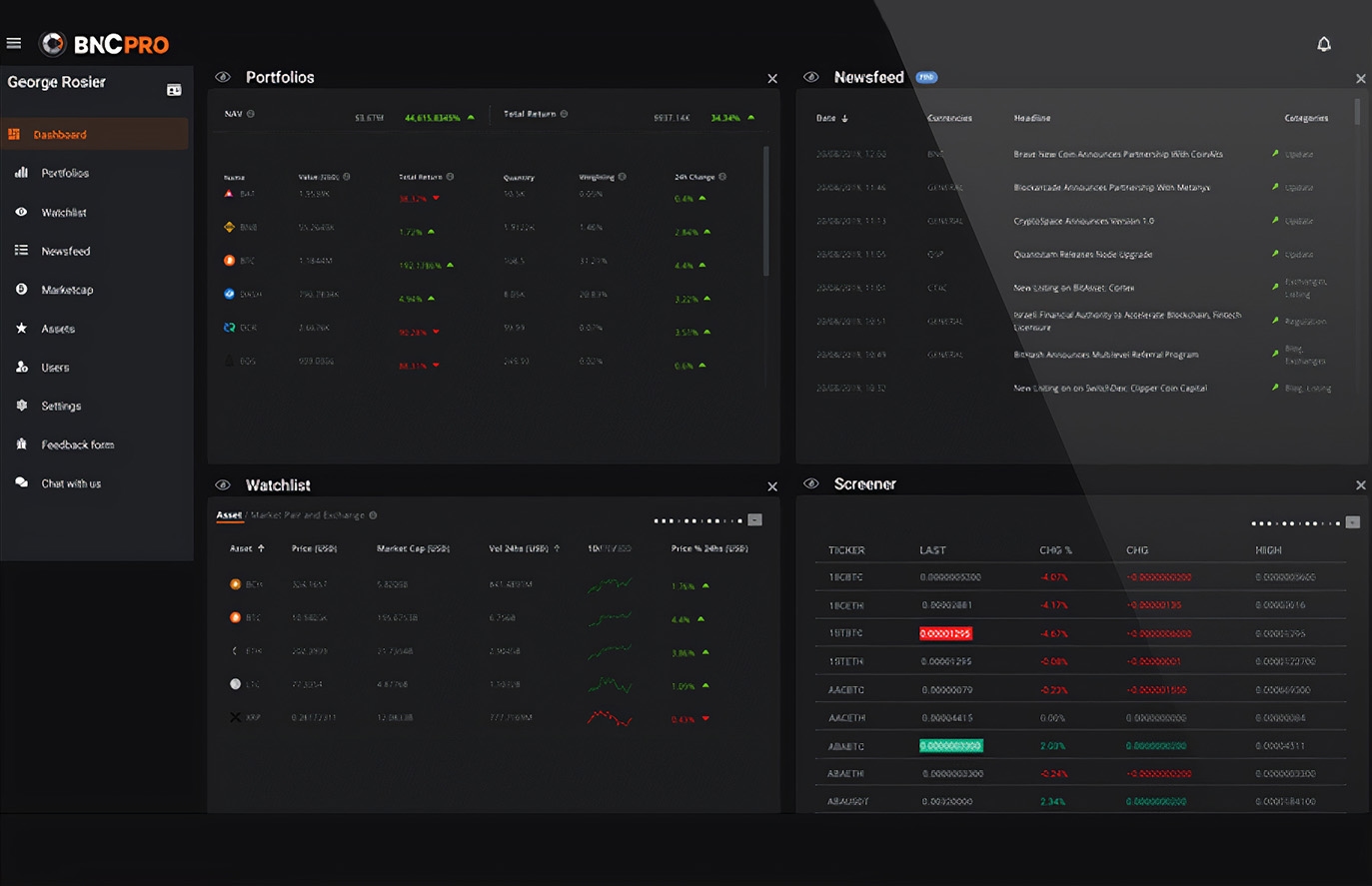Open headline about Brave New Coin partnership
Image resolution: width=1372 pixels, height=886 pixels.
1118,154
